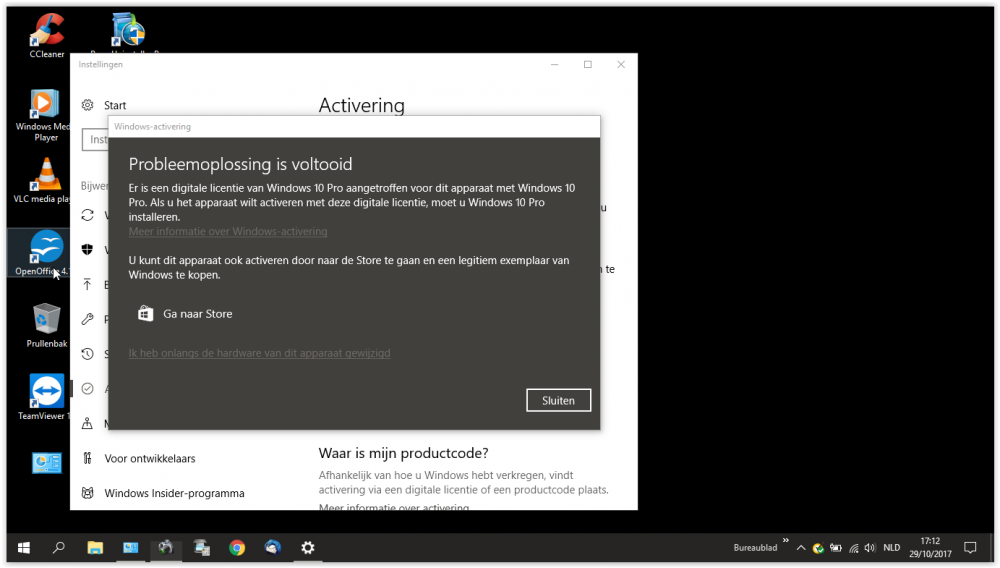Click the taskbar app with the grey globe icon

(x=166, y=548)
